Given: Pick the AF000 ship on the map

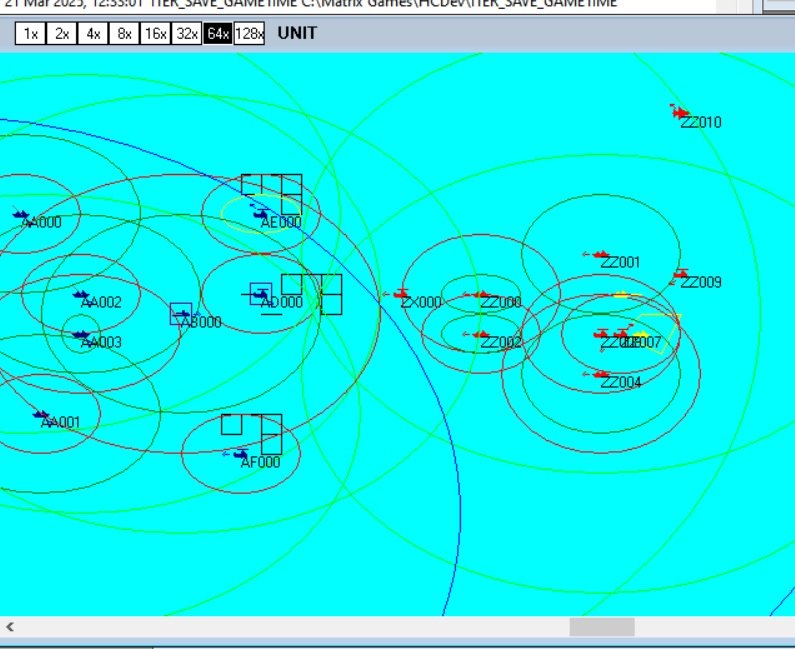Looking at the screenshot, I should 240,454.
